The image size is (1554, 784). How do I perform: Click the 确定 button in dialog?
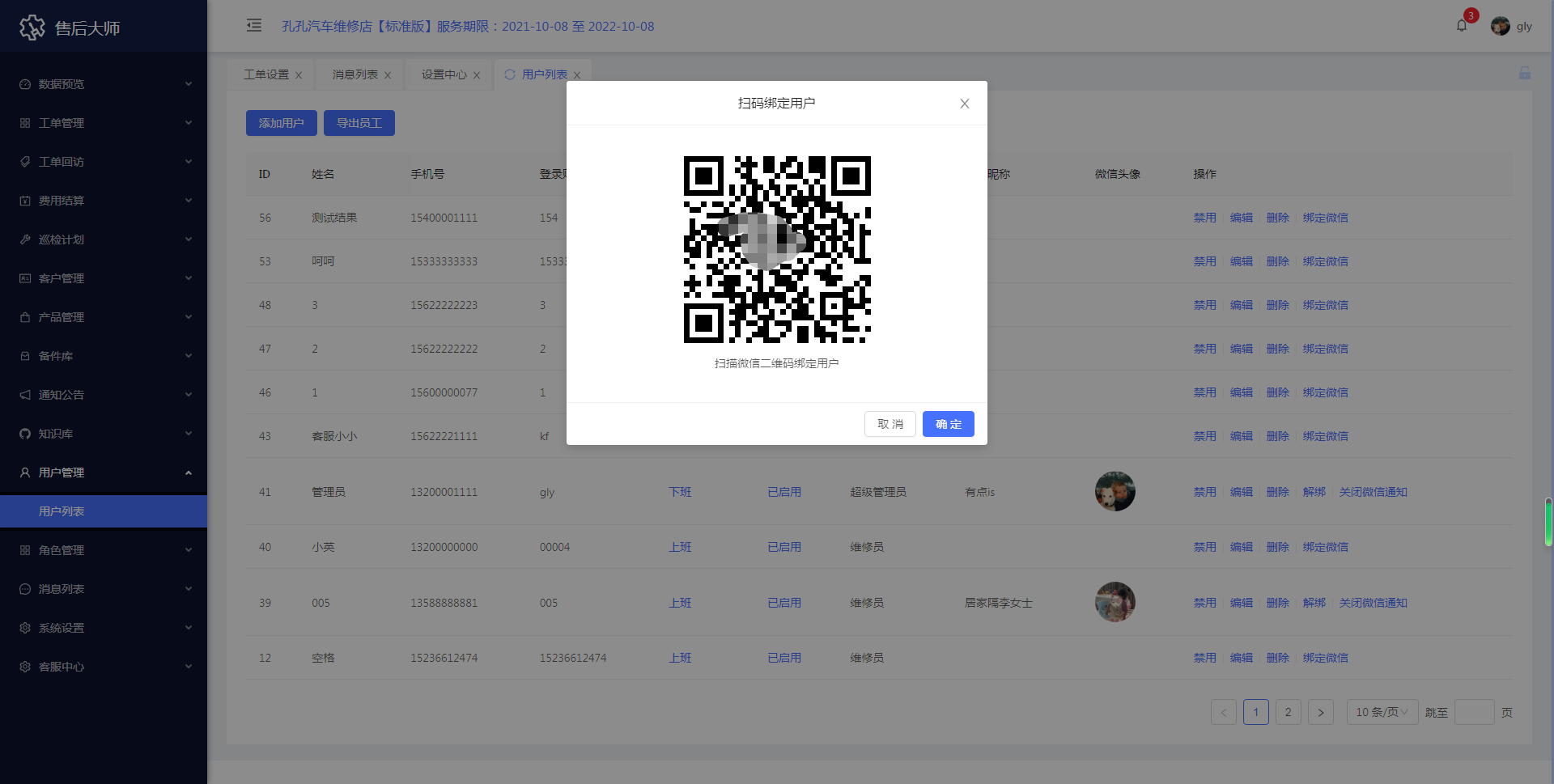tap(948, 424)
